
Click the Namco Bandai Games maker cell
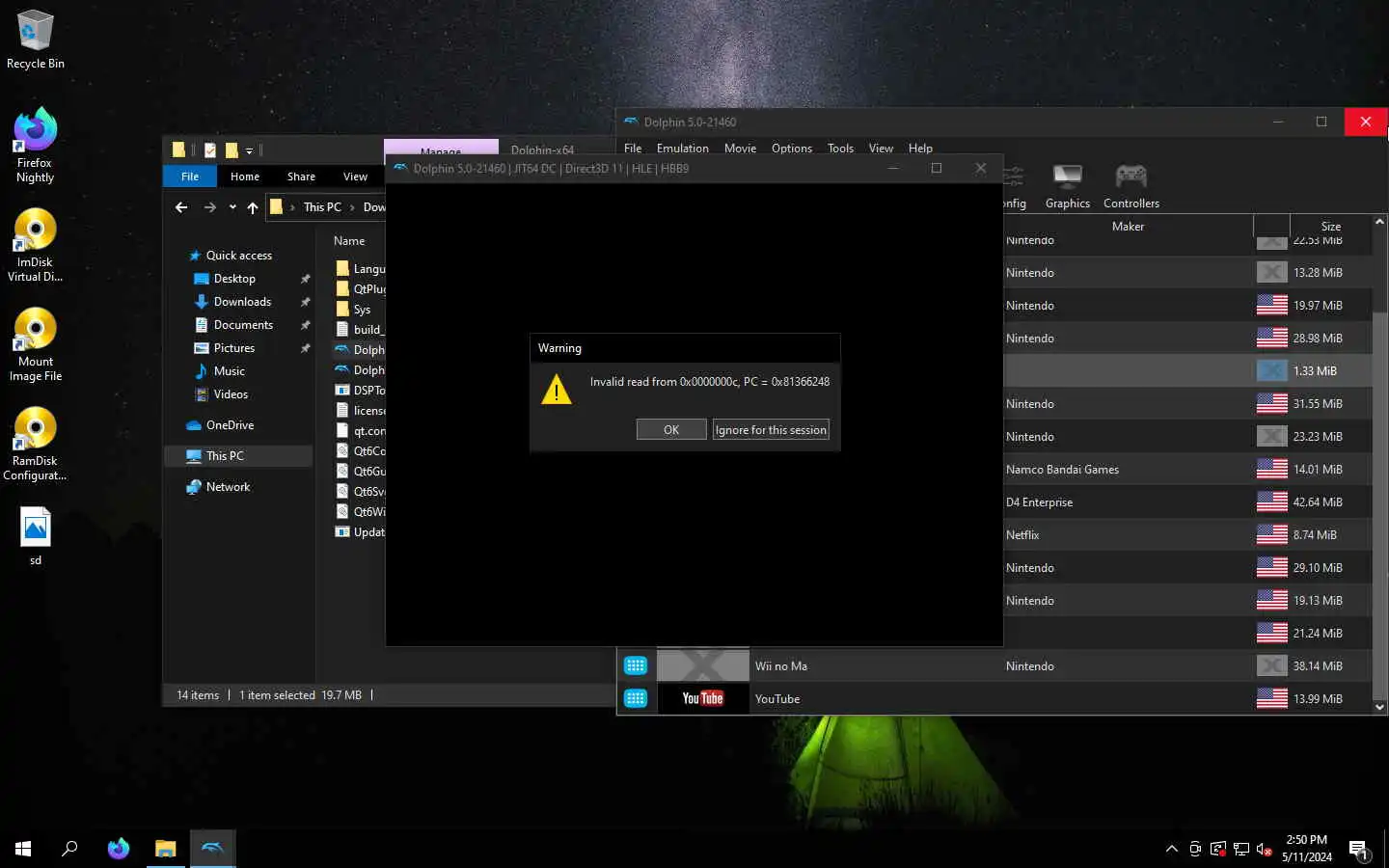click(1062, 470)
